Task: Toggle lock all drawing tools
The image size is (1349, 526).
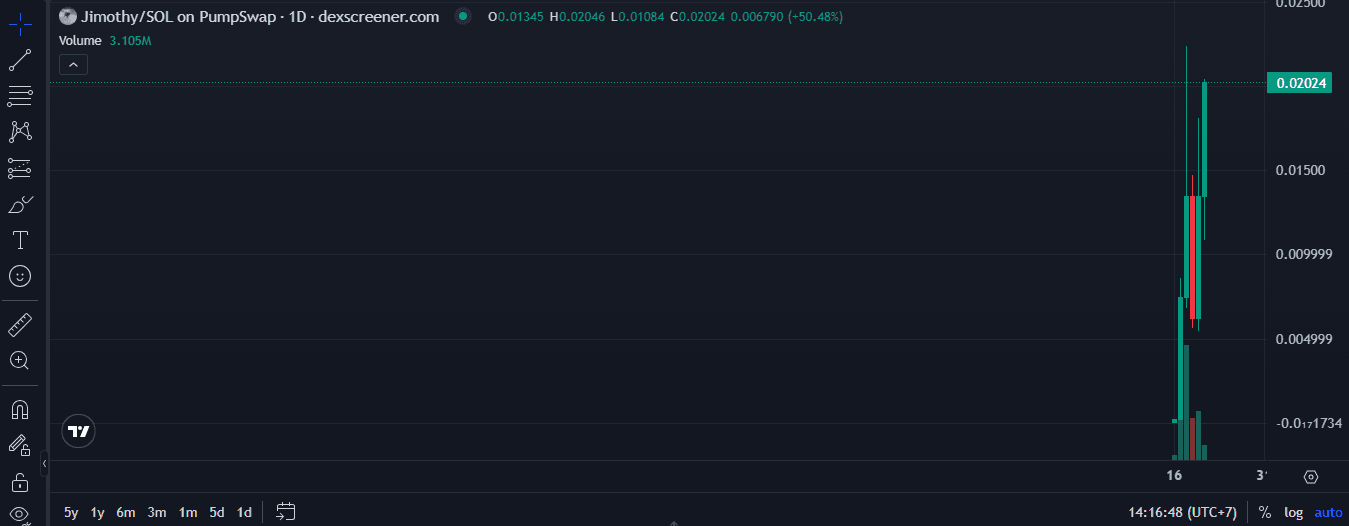Action: (x=20, y=482)
